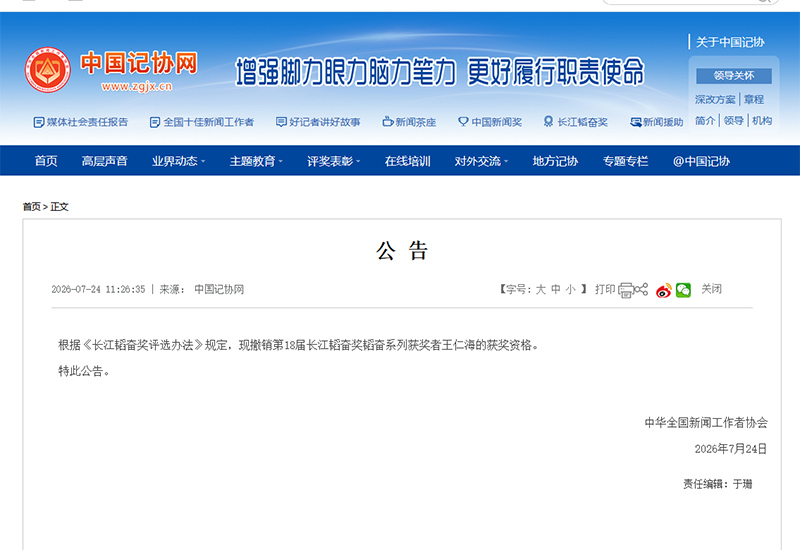Viewport: 800px width, 550px height.
Task: Go to 首页 in navigation bar
Action: (x=46, y=161)
